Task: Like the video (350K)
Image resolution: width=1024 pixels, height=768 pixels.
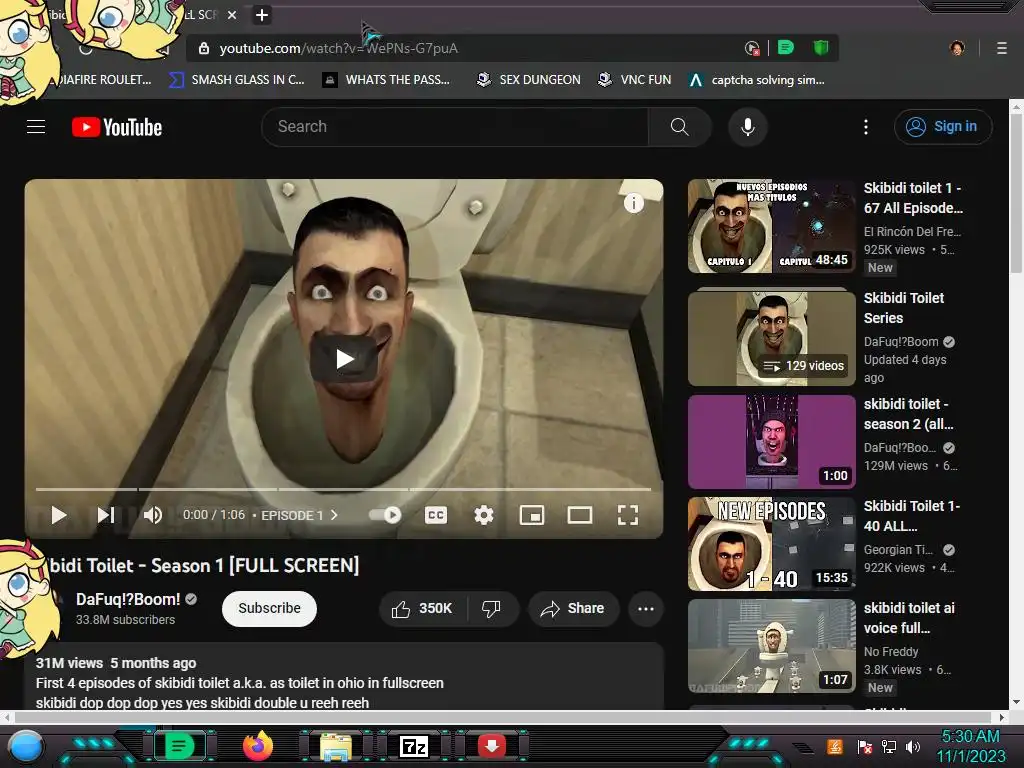Action: 423,609
